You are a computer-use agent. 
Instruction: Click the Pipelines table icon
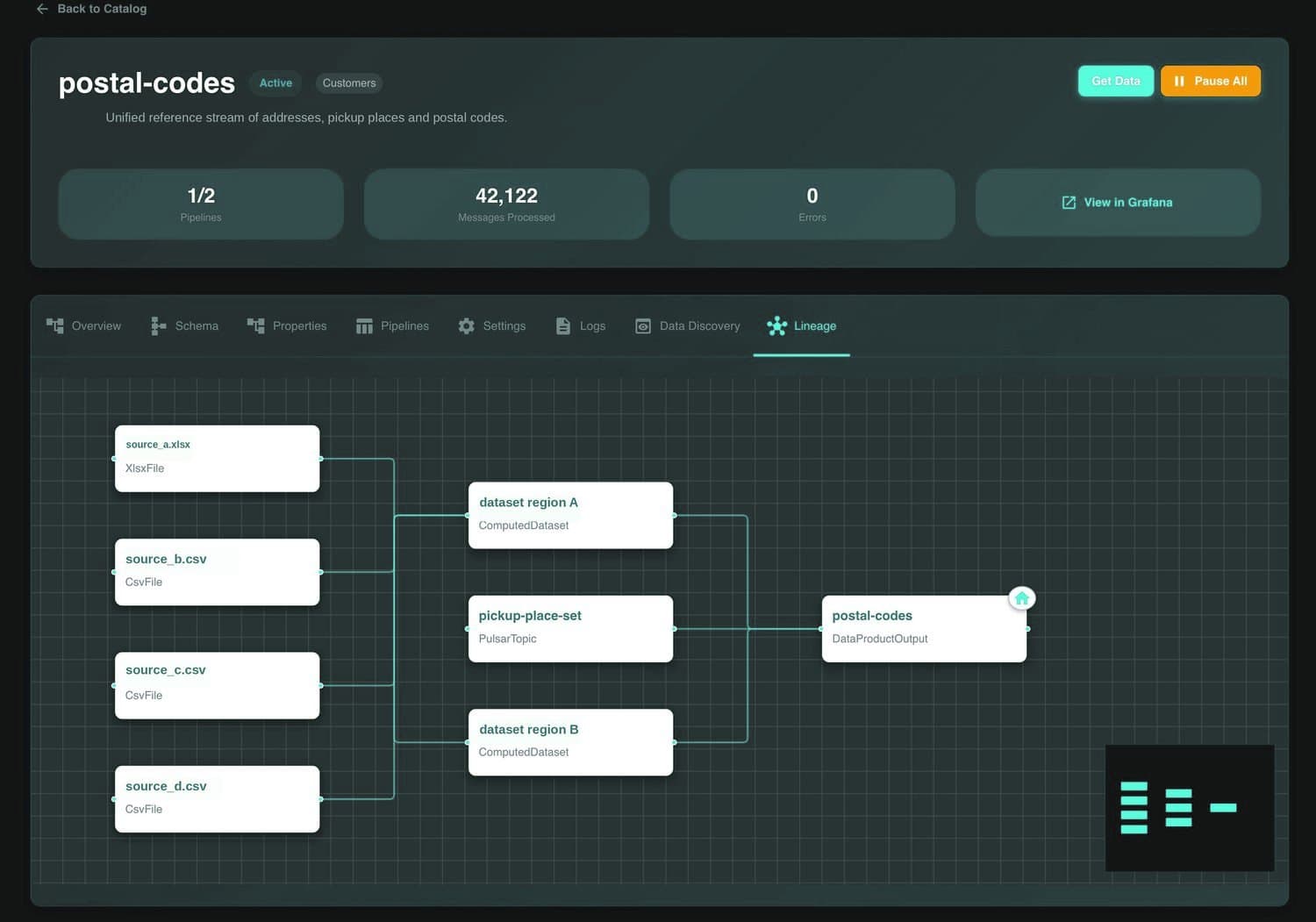tap(364, 325)
